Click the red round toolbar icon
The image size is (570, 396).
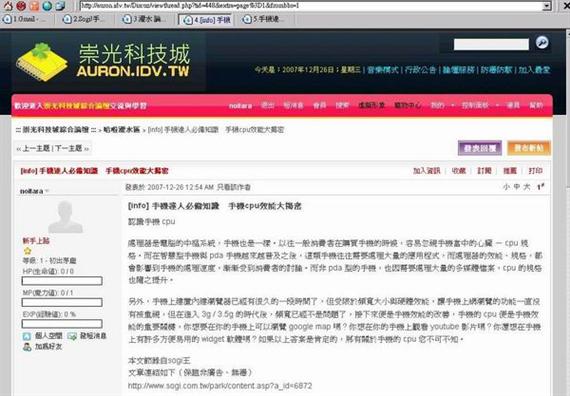(x=21, y=5)
